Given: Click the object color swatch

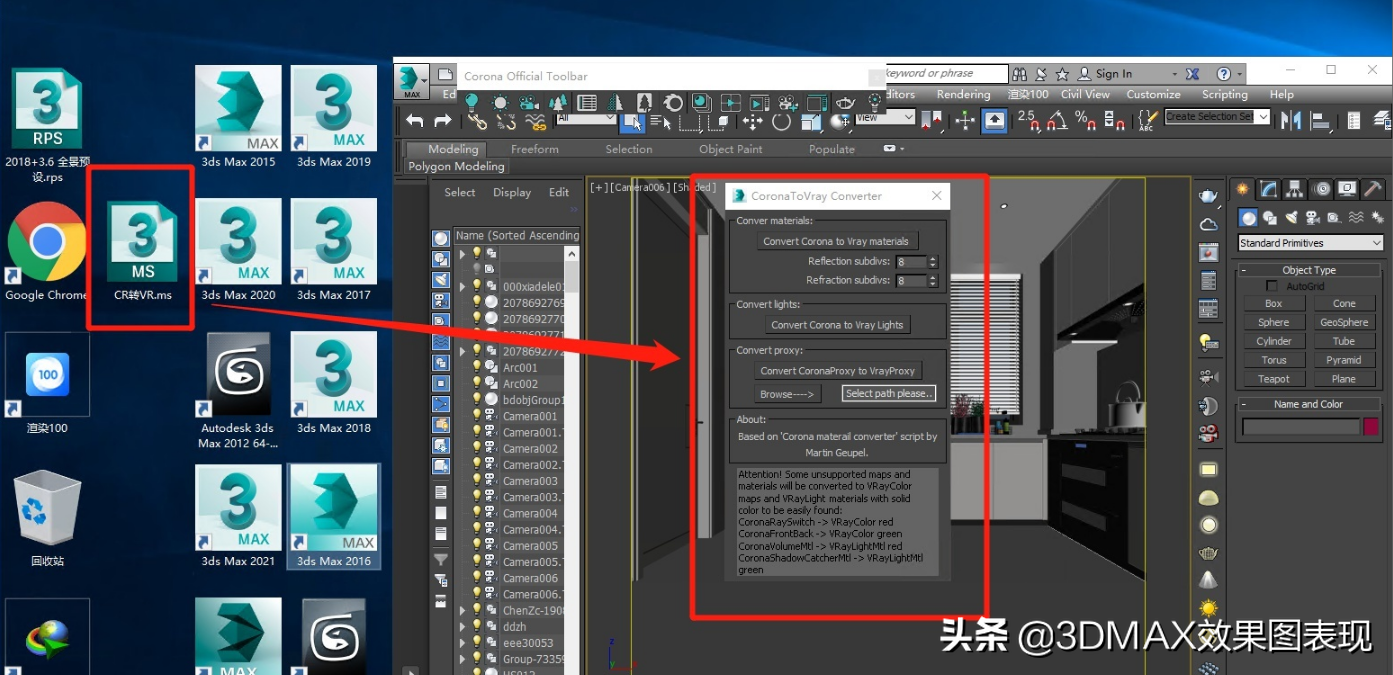Looking at the screenshot, I should [1370, 427].
